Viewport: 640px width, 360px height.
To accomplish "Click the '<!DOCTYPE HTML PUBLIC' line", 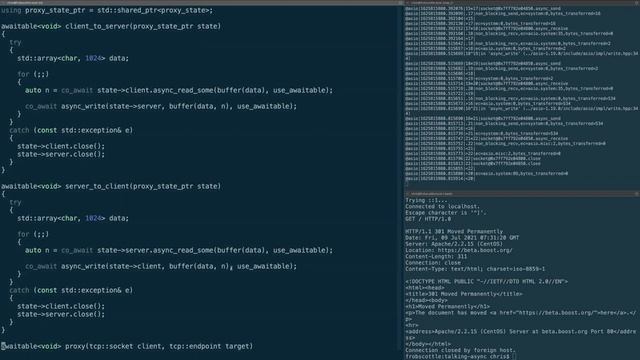I will click(487, 282).
